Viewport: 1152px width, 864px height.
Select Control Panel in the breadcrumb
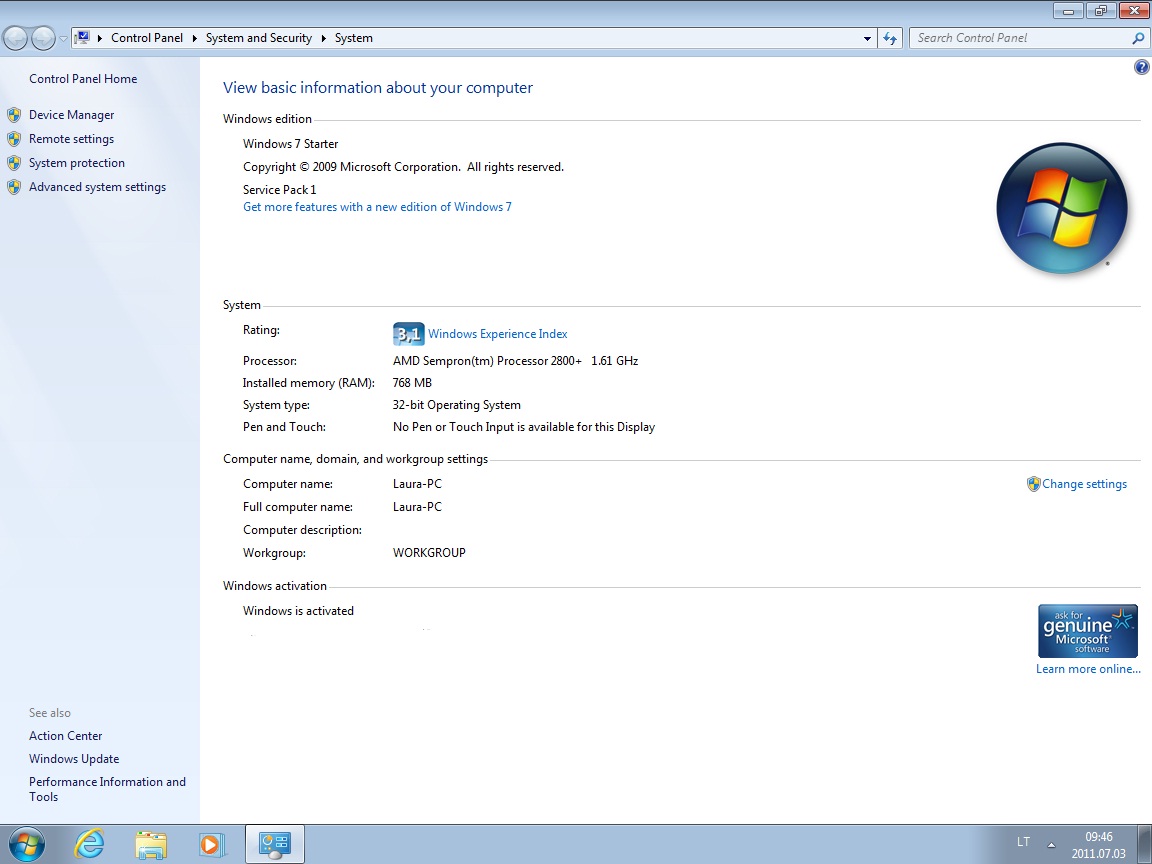coord(147,38)
